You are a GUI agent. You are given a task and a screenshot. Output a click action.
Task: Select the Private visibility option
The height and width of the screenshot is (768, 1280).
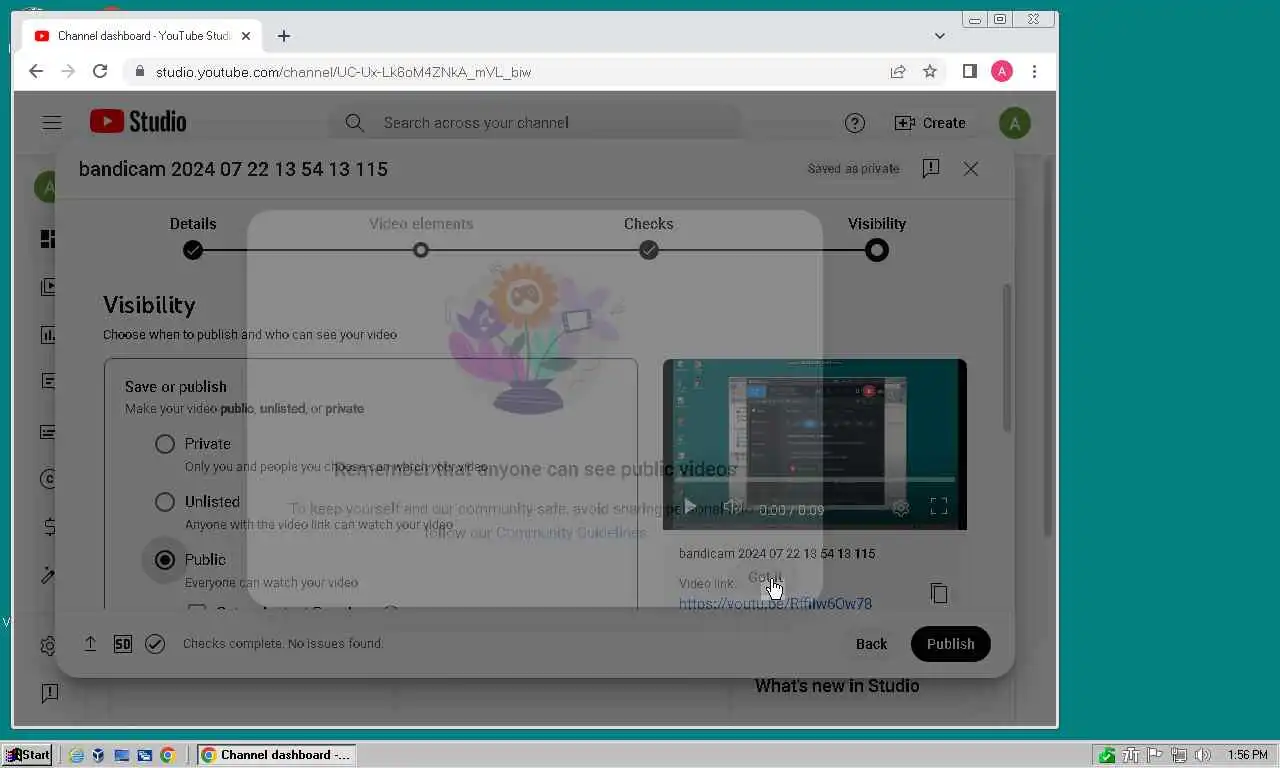pyautogui.click(x=165, y=444)
